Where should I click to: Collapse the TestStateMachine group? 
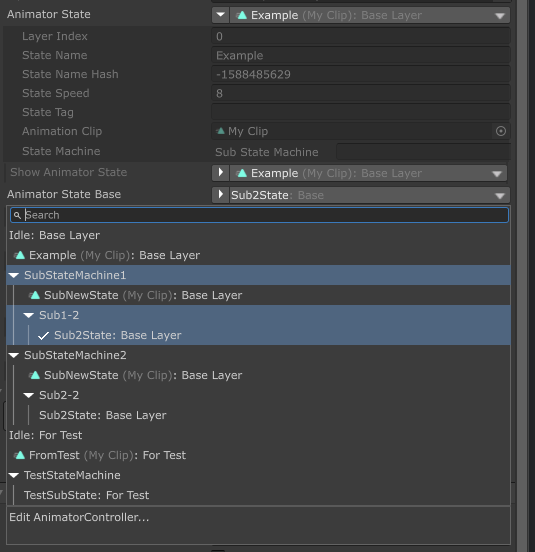14,476
